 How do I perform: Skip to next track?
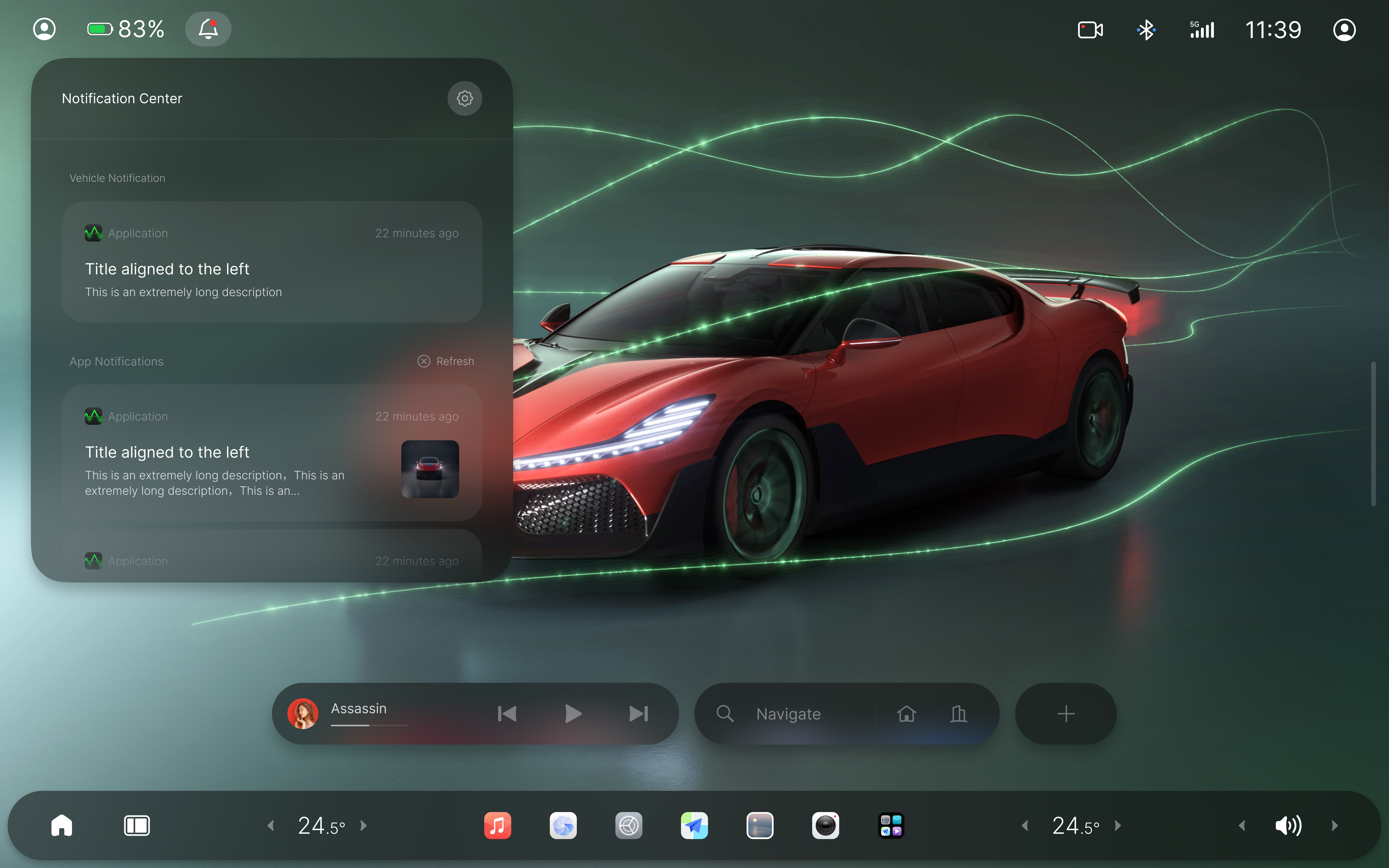[639, 714]
